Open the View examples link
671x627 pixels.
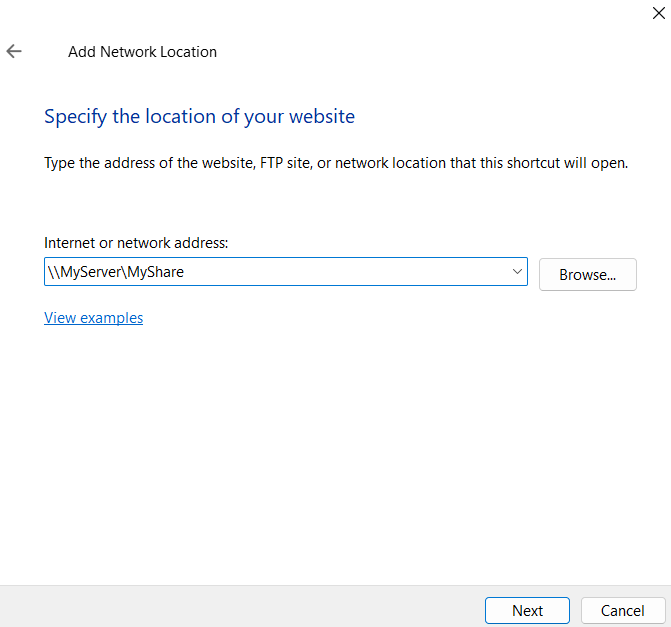click(x=93, y=318)
